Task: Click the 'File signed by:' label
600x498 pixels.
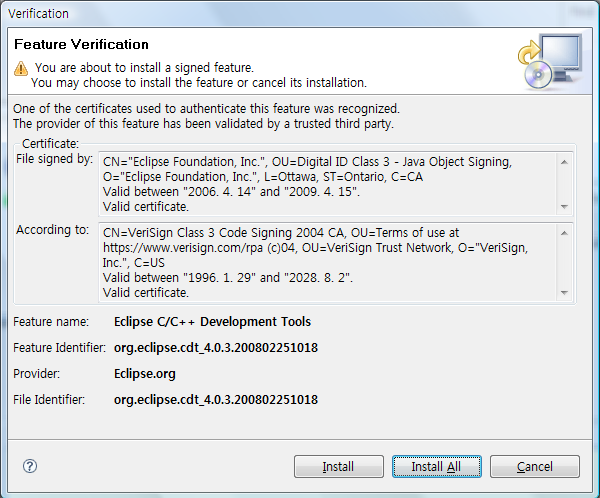Action: point(54,159)
